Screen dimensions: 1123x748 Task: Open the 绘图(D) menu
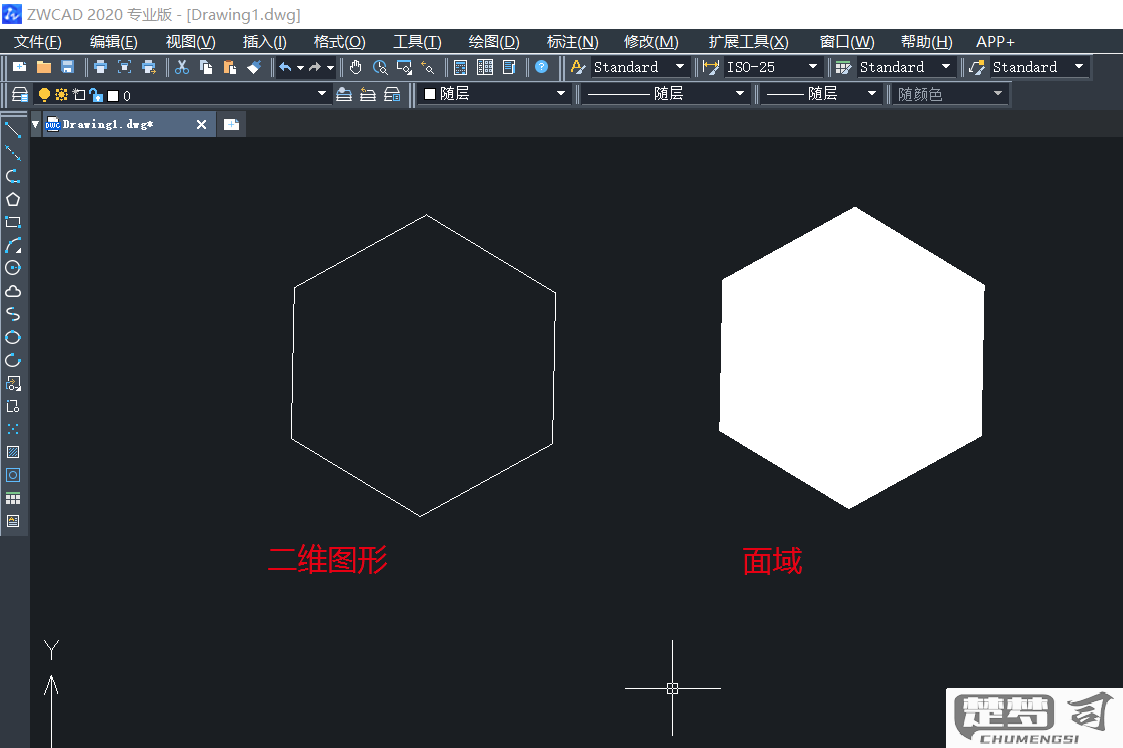493,42
